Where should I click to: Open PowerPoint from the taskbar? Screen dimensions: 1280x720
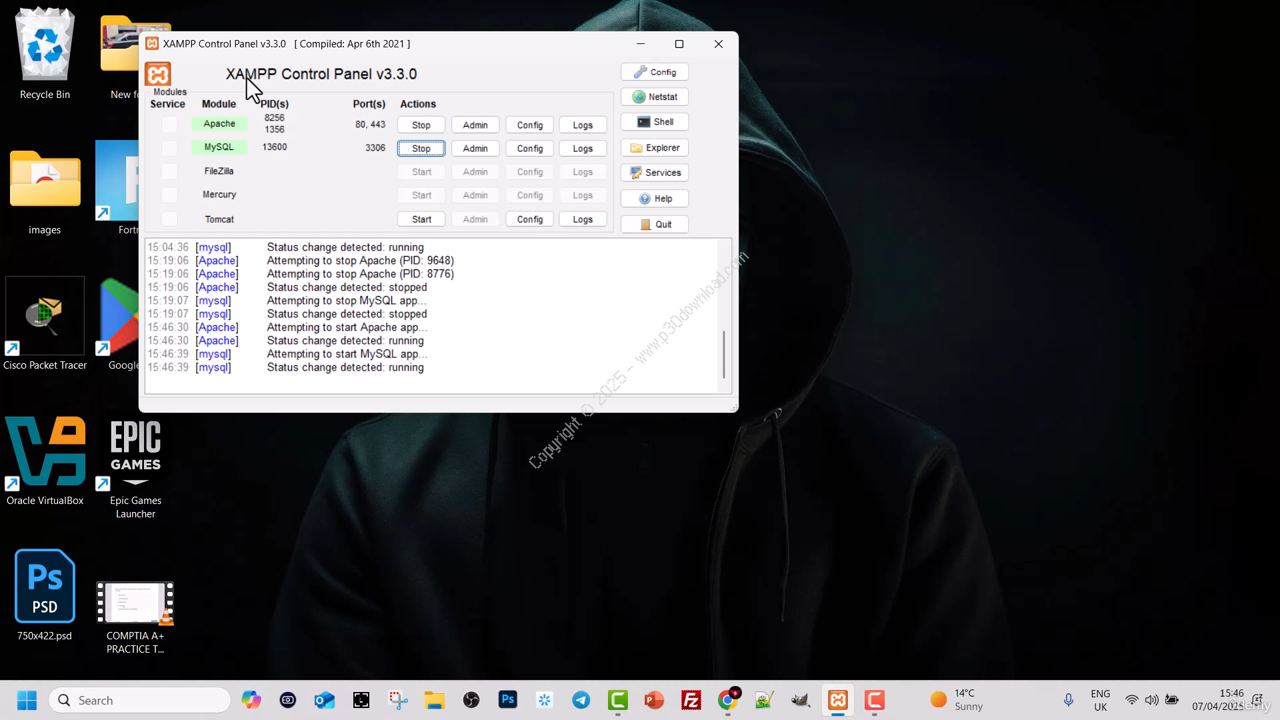(x=654, y=700)
